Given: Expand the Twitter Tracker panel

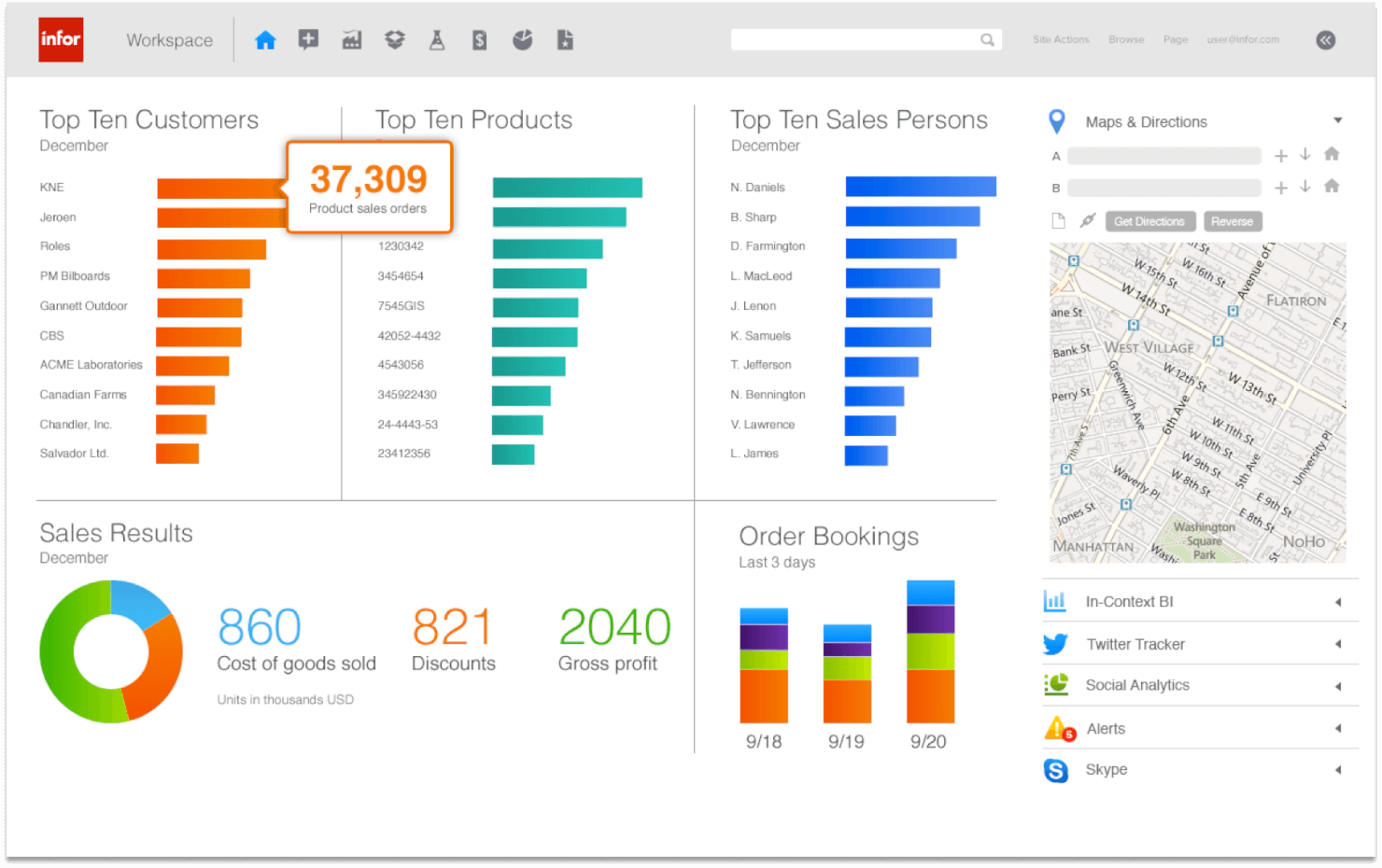Looking at the screenshot, I should (x=1337, y=644).
